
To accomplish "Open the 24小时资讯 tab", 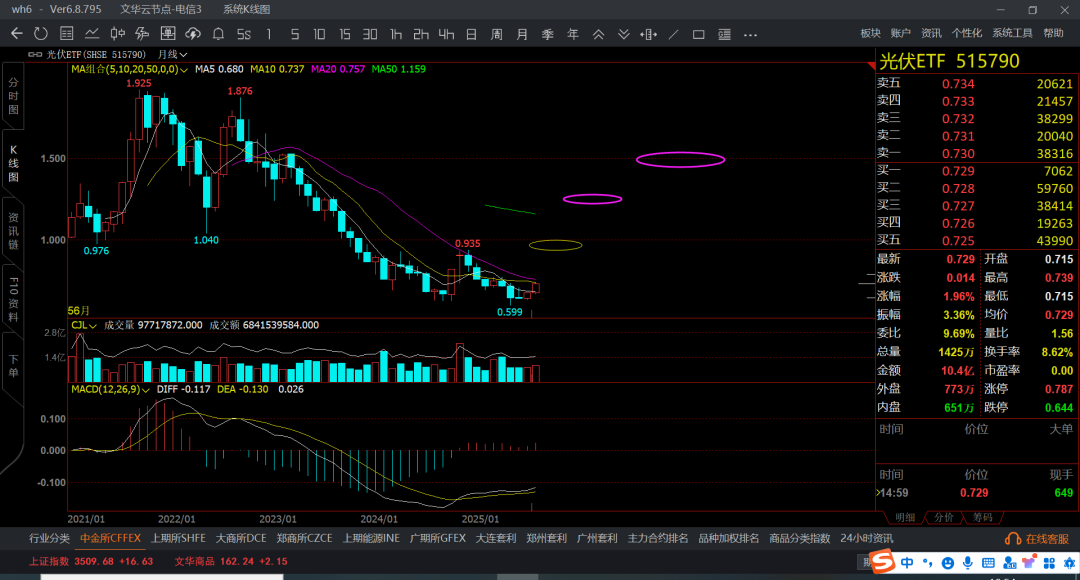I will coord(866,539).
